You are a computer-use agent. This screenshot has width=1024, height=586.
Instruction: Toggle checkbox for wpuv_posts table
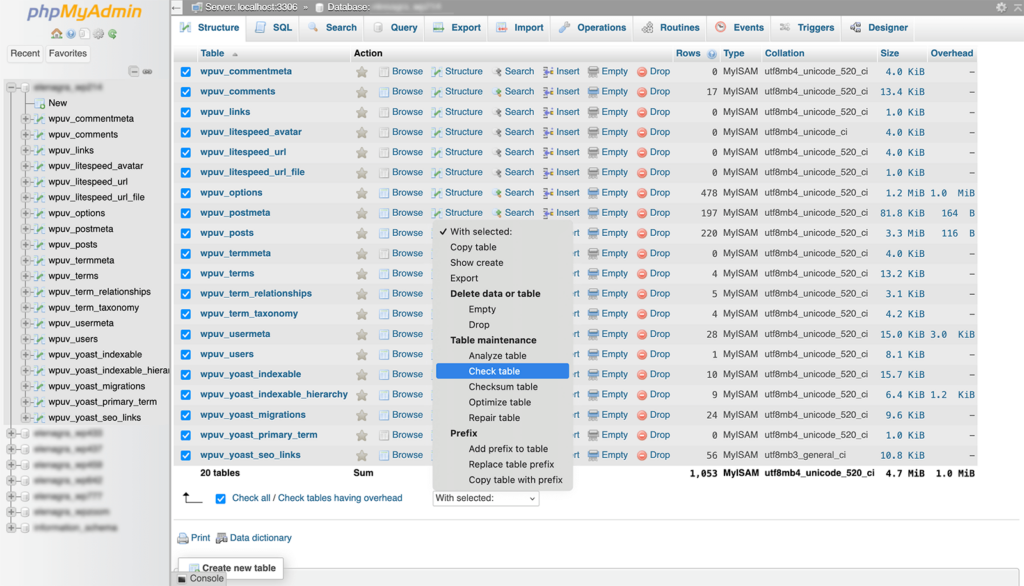(x=186, y=233)
